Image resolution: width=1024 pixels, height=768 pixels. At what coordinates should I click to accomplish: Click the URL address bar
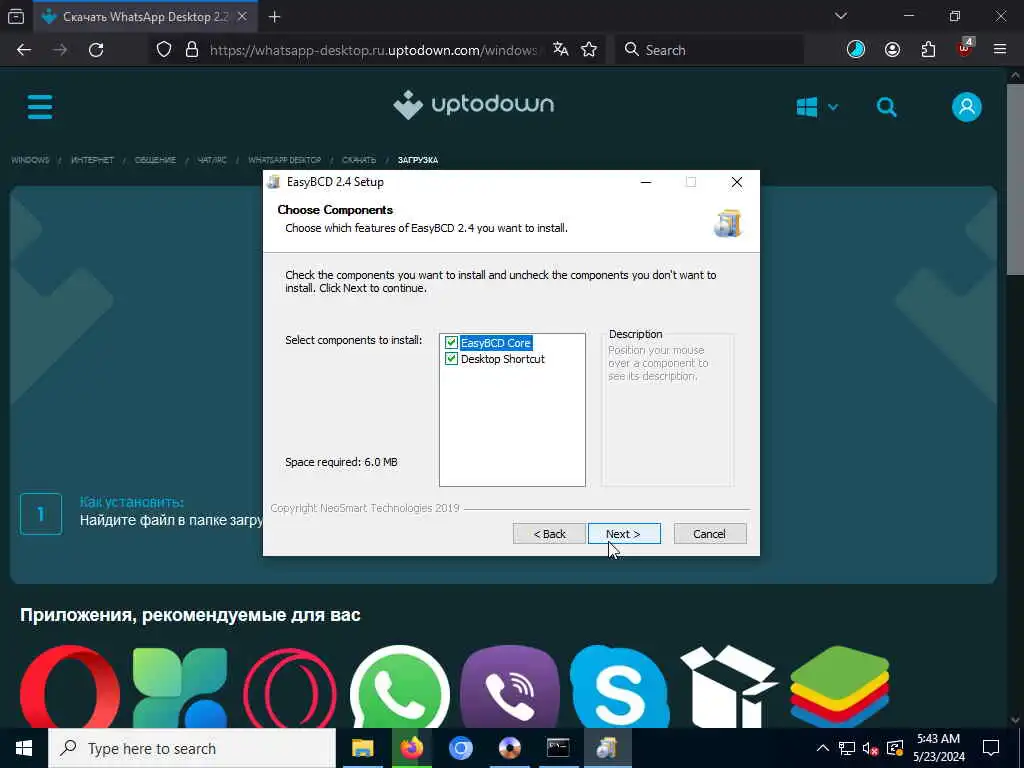pos(372,50)
